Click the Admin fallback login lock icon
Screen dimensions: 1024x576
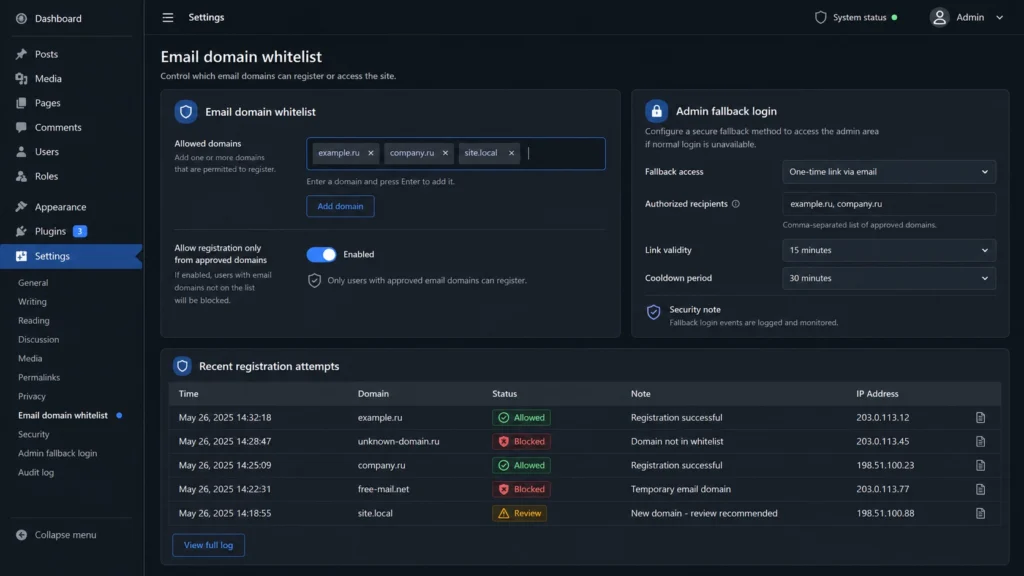pyautogui.click(x=656, y=112)
